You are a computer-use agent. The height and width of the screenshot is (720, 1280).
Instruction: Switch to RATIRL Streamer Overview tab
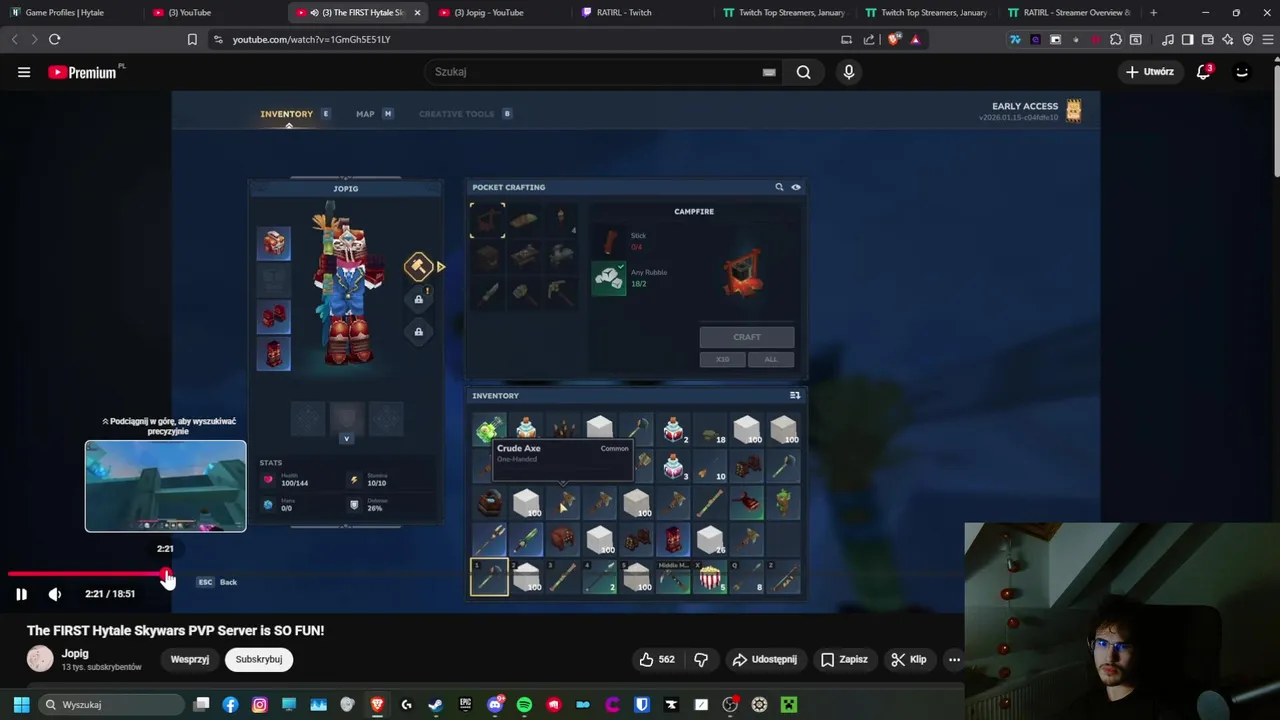1070,13
